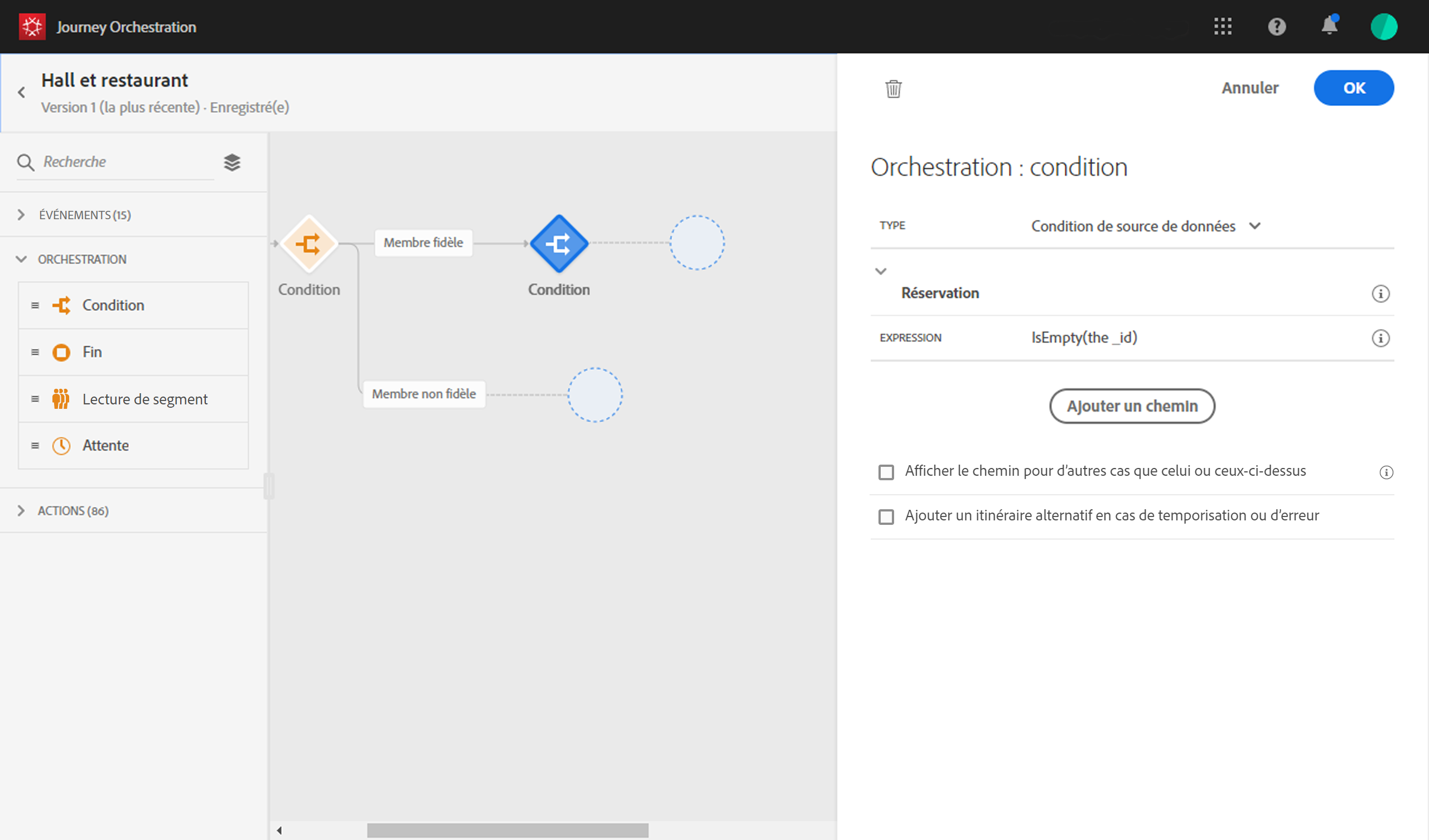Expand the Actions (86) section
This screenshot has width=1429, height=840.
[21, 510]
